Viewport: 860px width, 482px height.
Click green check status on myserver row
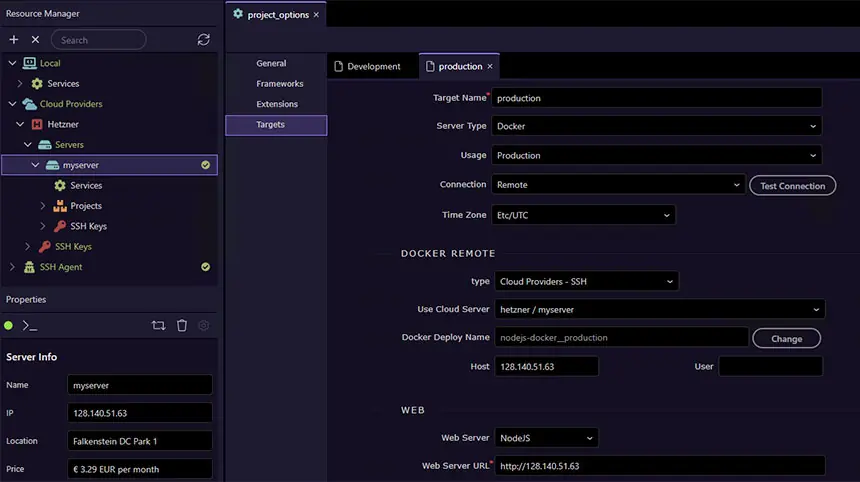pos(205,165)
